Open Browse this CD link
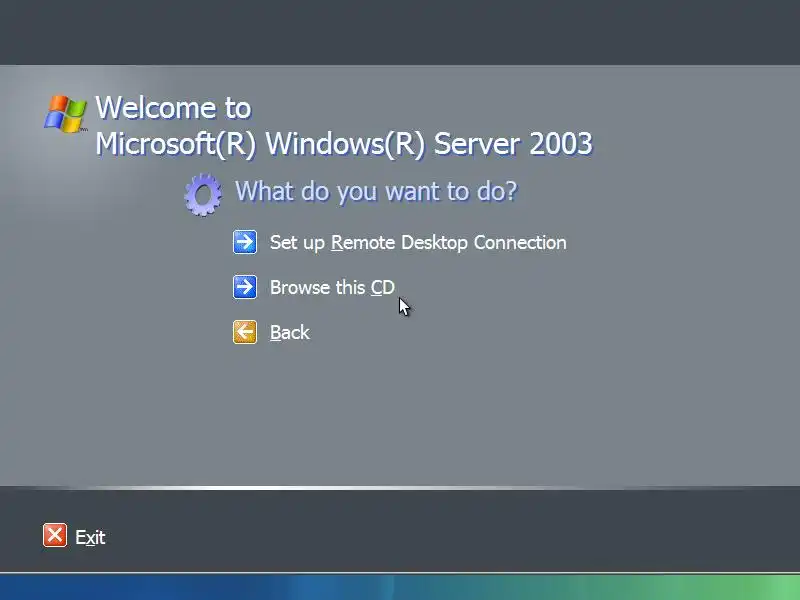 point(332,287)
